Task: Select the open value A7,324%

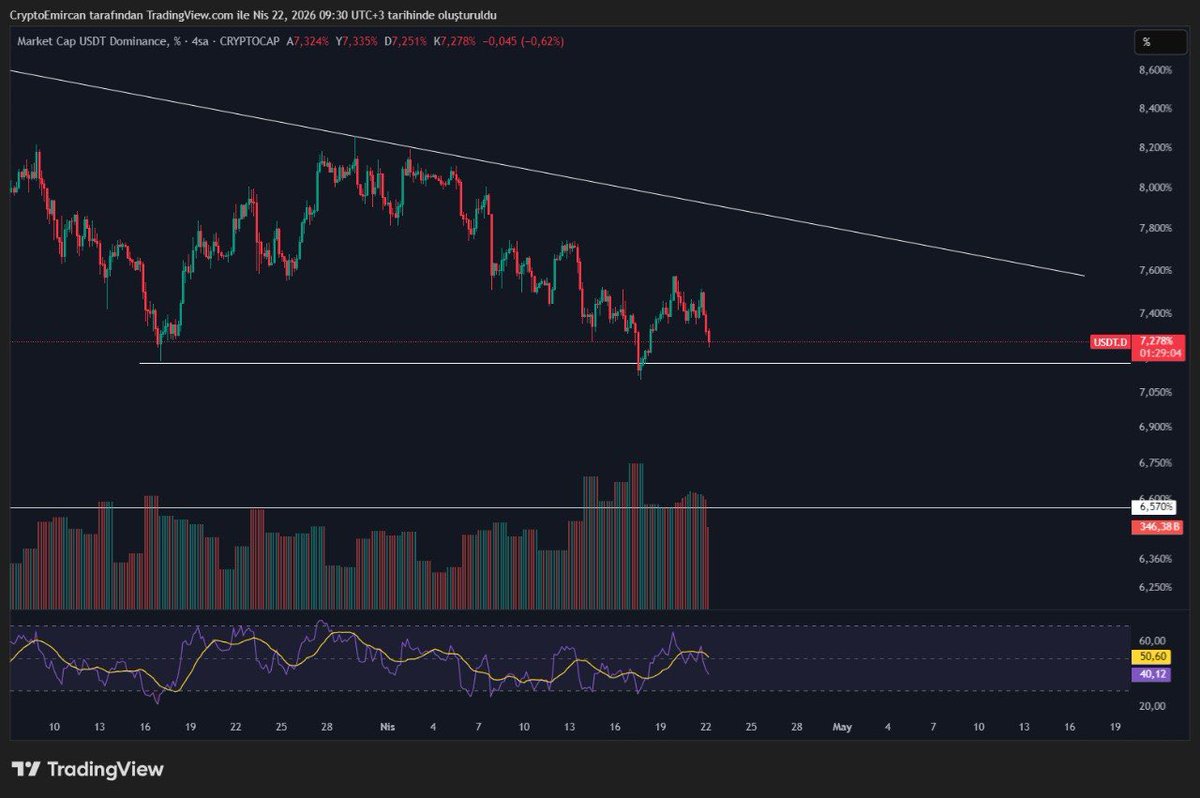Action: click(x=307, y=42)
